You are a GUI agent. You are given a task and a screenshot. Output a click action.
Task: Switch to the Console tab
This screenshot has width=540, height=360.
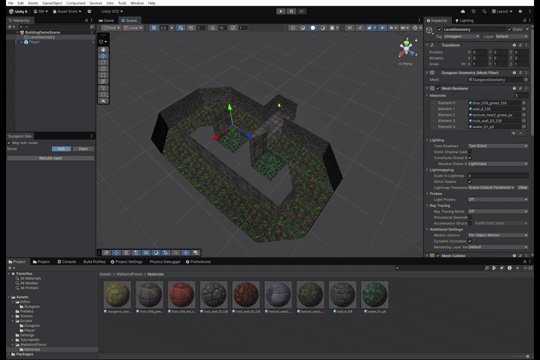pos(67,262)
